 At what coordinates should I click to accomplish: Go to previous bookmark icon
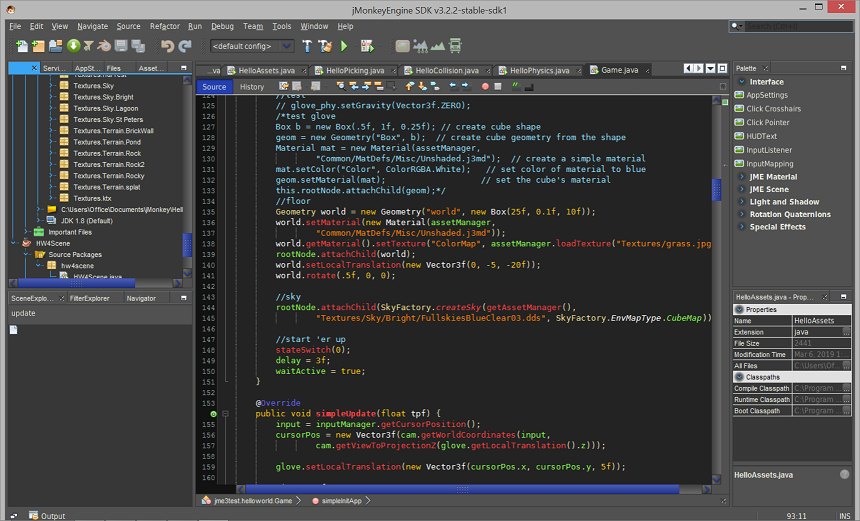(410, 86)
